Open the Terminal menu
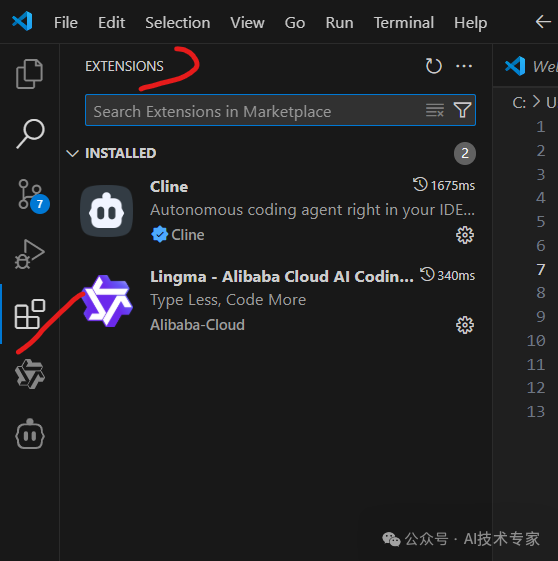 404,23
